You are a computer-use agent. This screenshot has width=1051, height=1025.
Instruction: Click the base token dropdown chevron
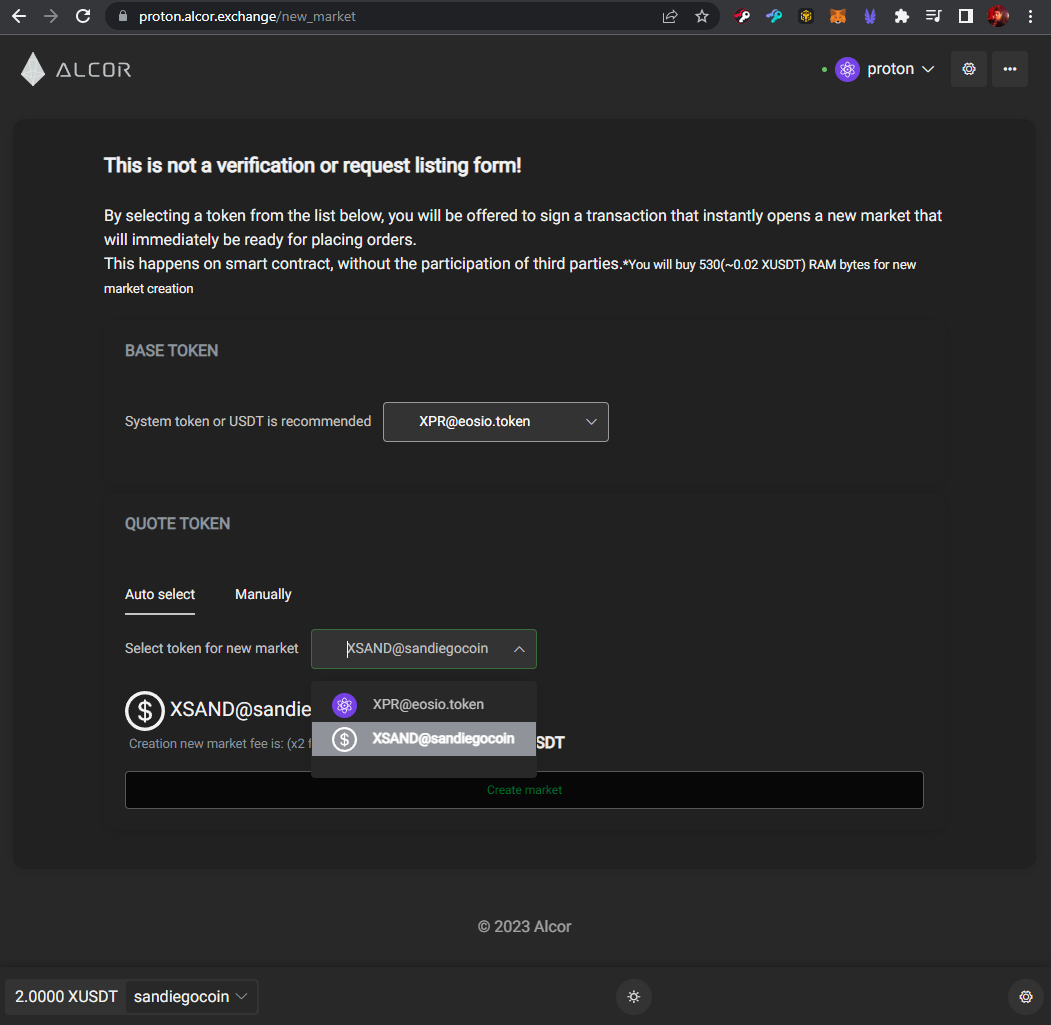pos(591,422)
